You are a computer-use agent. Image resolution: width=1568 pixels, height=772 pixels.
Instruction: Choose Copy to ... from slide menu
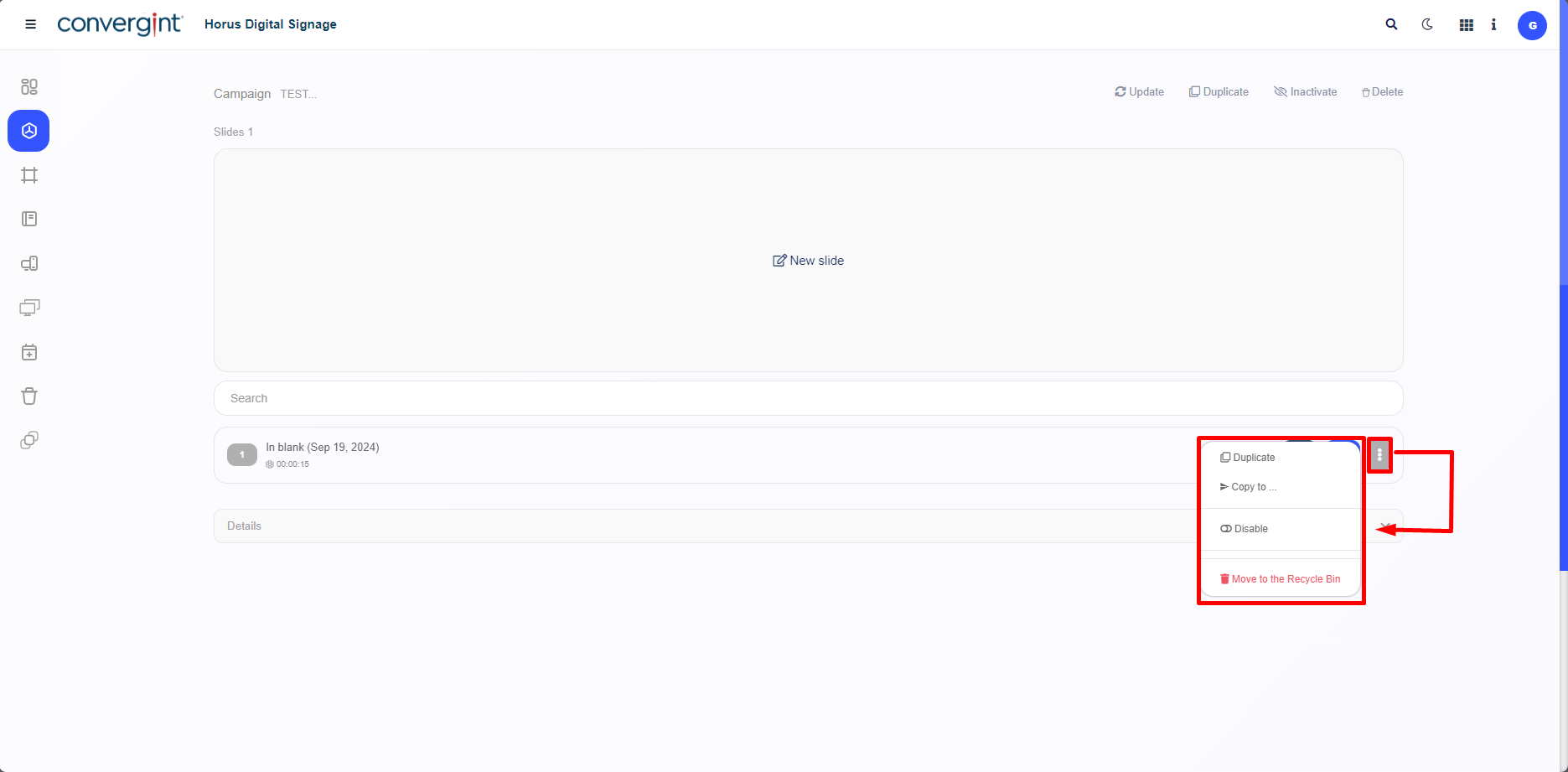tap(1249, 487)
